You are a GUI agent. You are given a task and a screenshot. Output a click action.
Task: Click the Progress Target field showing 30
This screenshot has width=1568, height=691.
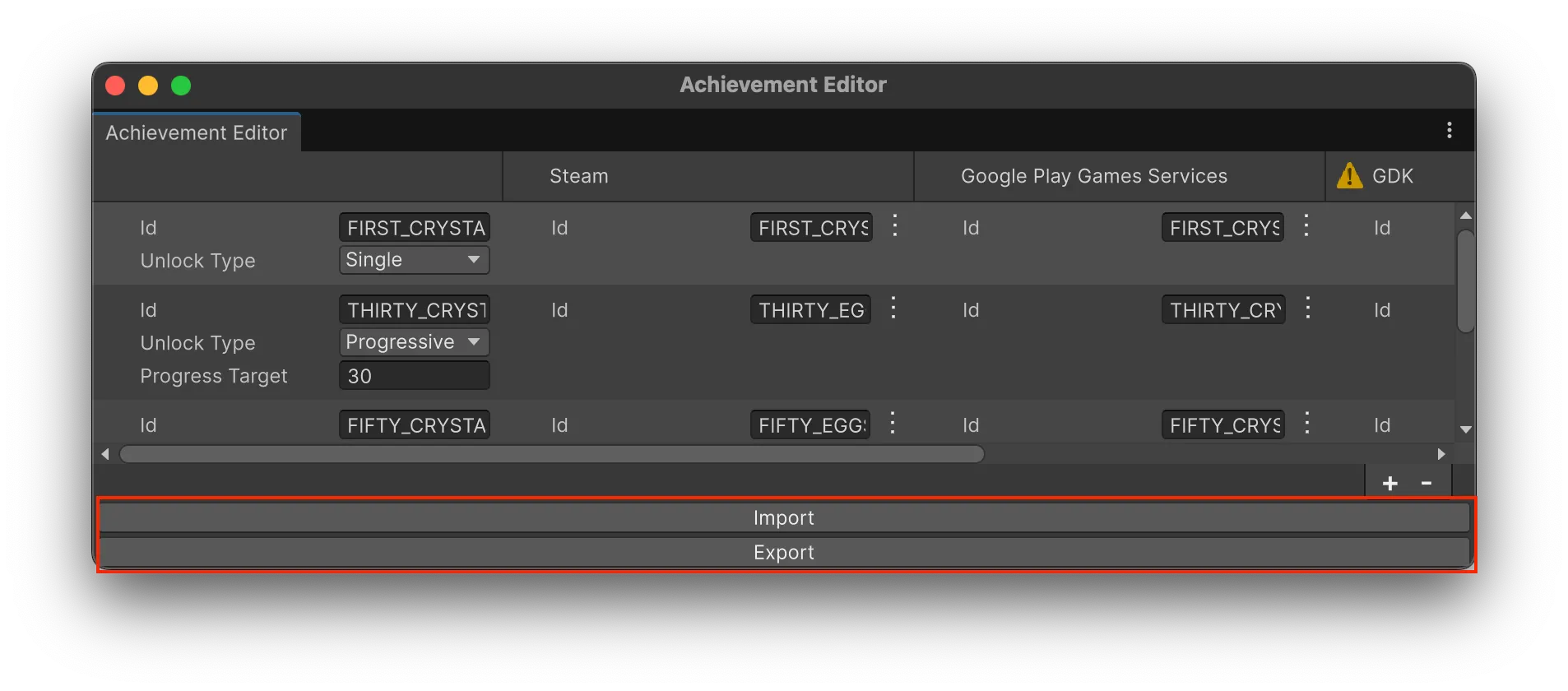(x=414, y=376)
